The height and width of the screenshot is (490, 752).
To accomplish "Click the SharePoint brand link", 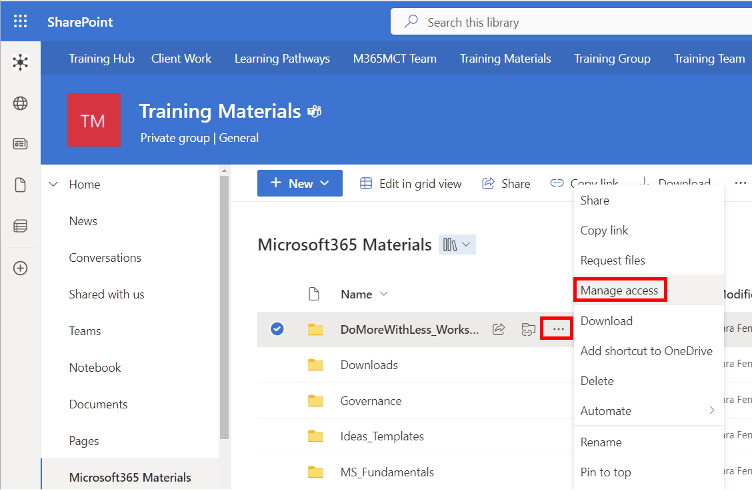I will 80,22.
